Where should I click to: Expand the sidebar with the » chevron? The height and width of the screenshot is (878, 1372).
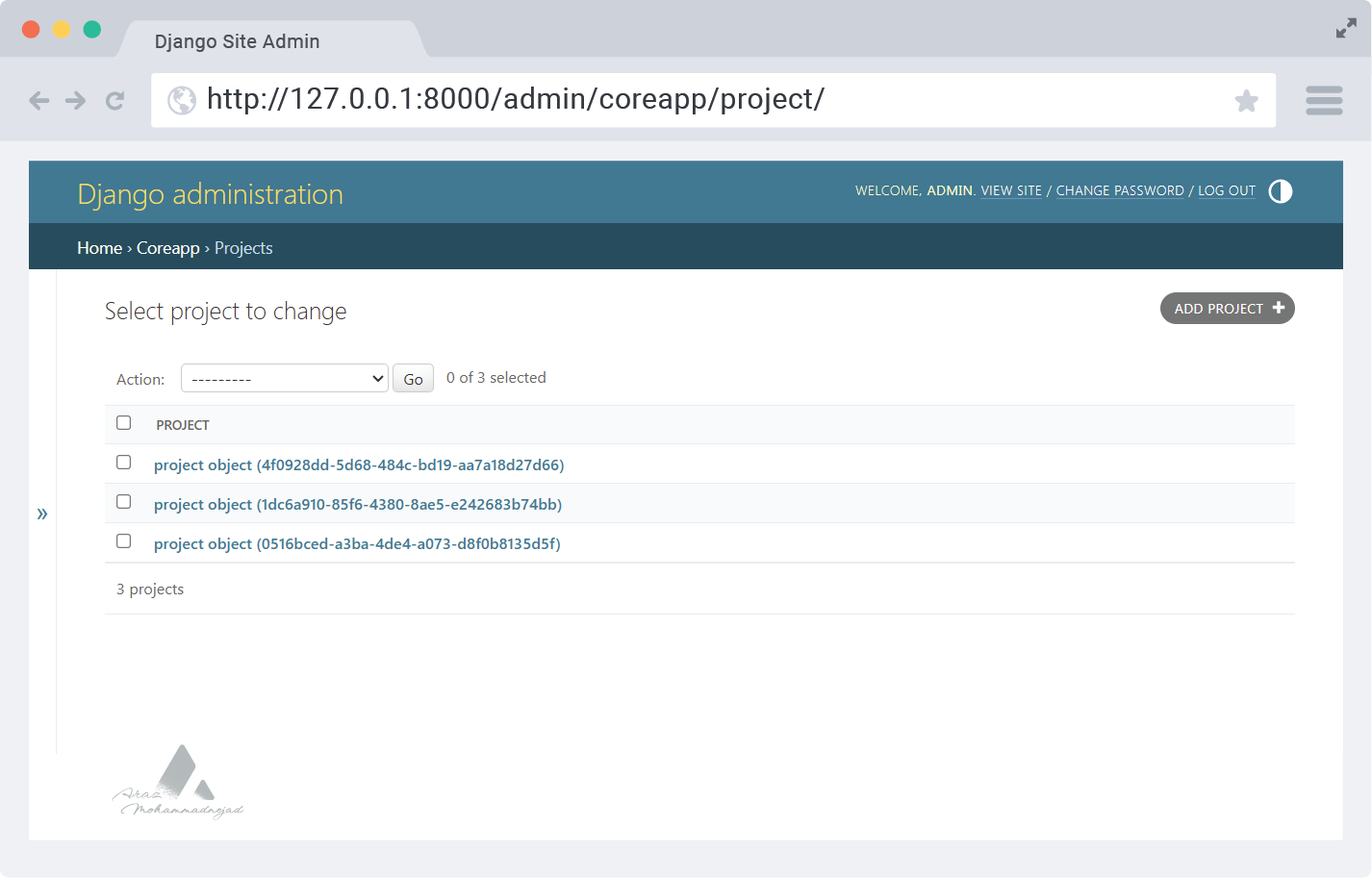click(x=42, y=514)
